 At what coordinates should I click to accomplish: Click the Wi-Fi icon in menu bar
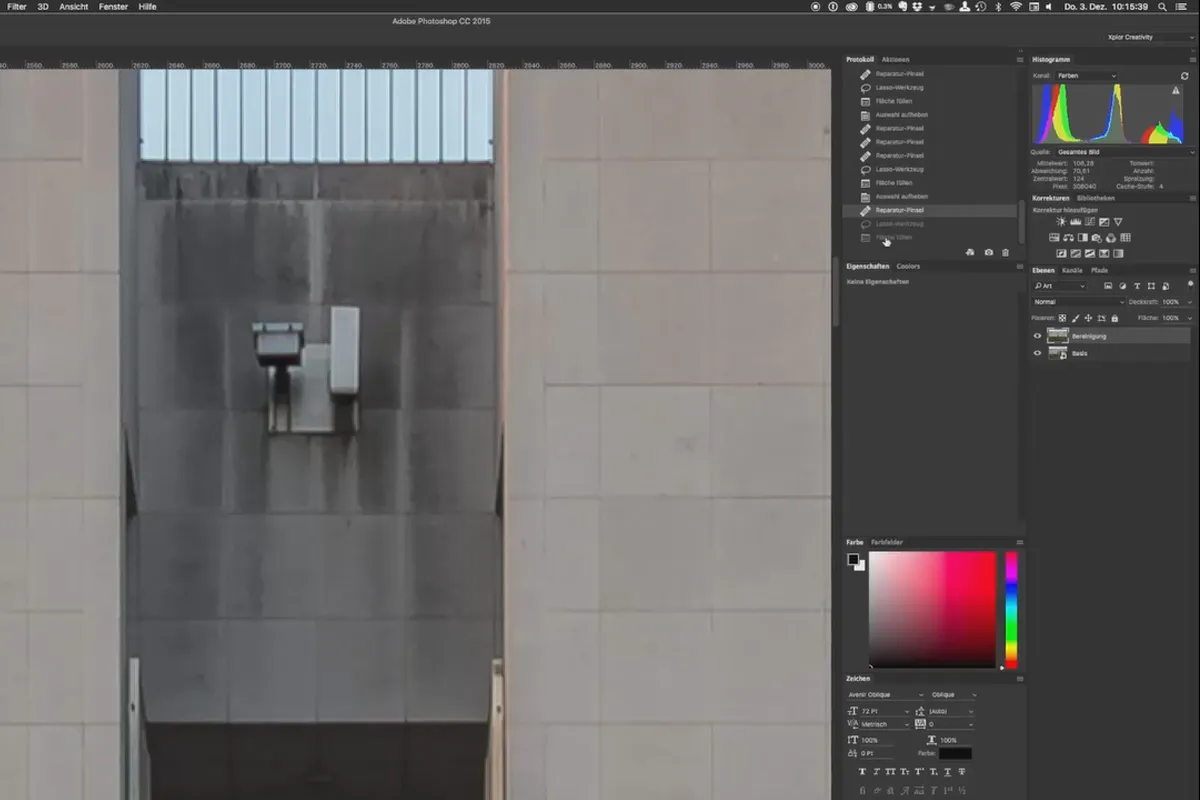point(1016,7)
